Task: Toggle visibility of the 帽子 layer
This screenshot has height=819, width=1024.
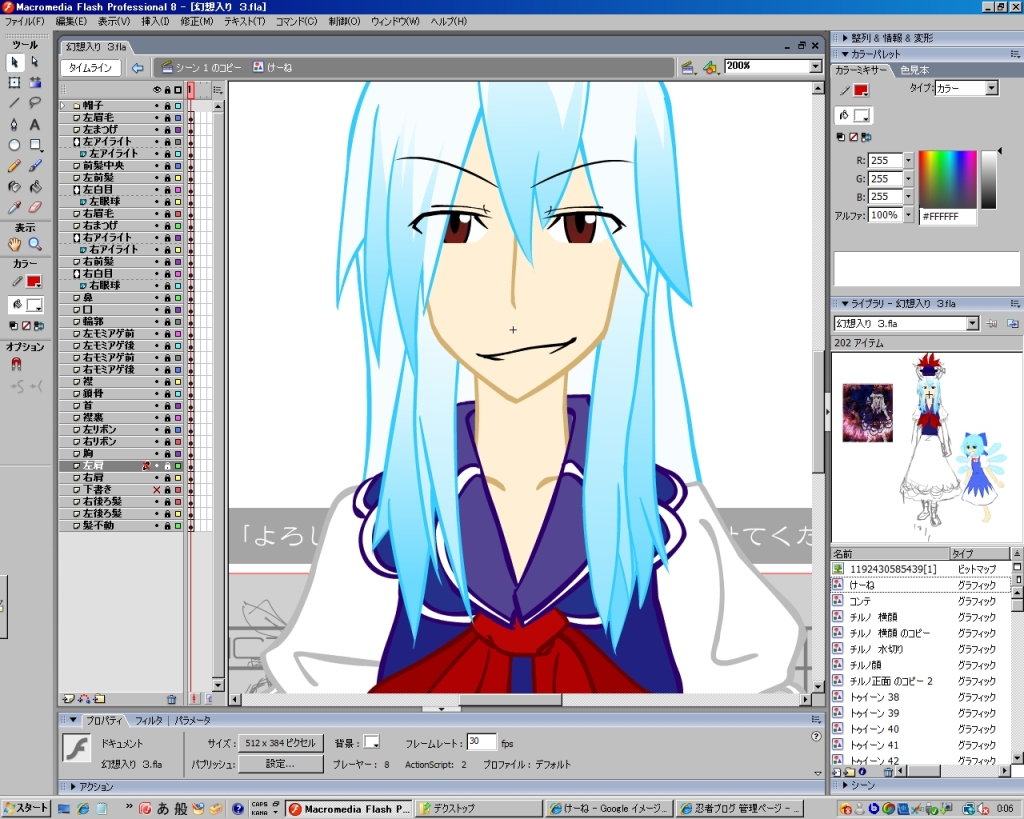Action: coord(157,106)
